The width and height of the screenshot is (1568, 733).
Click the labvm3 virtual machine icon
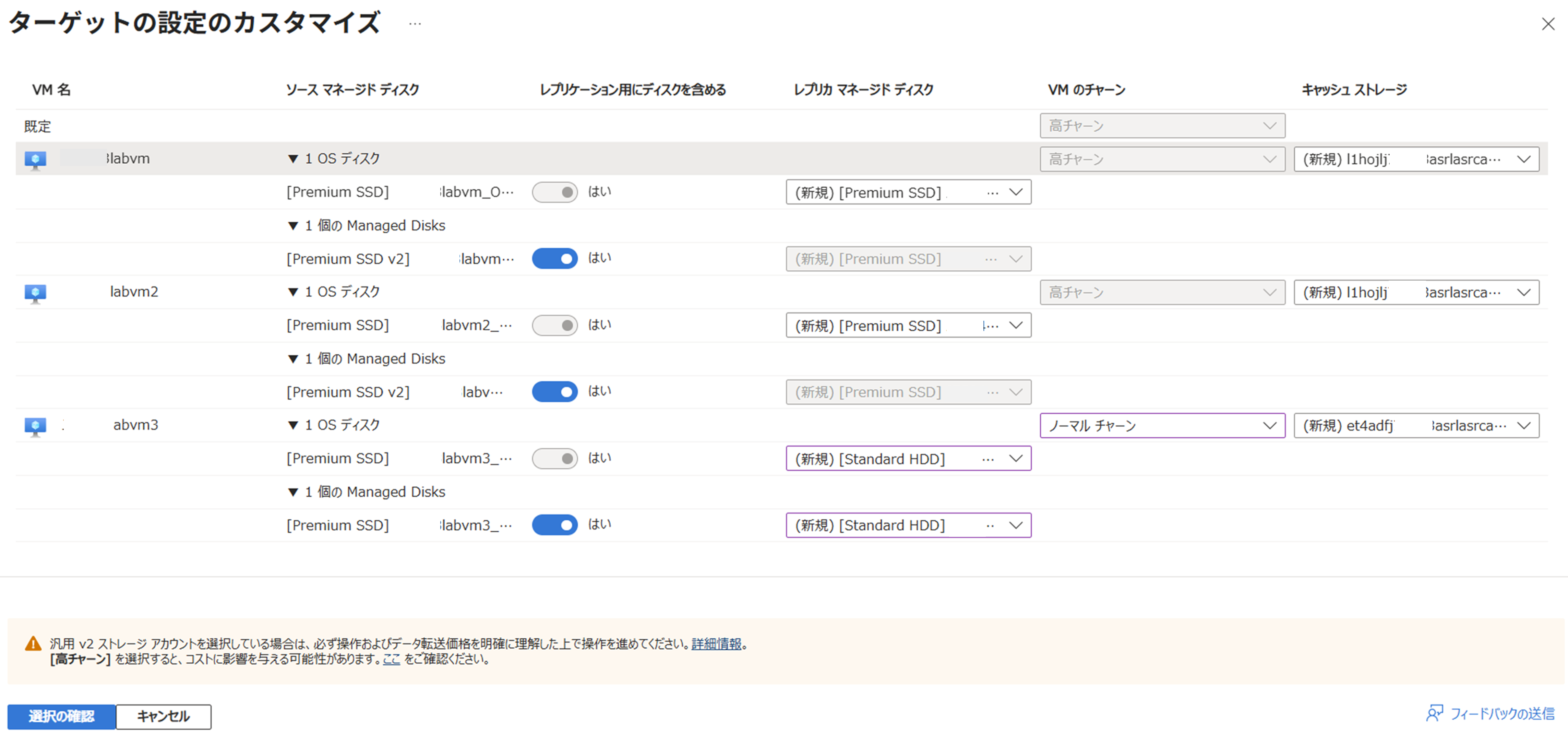click(35, 426)
